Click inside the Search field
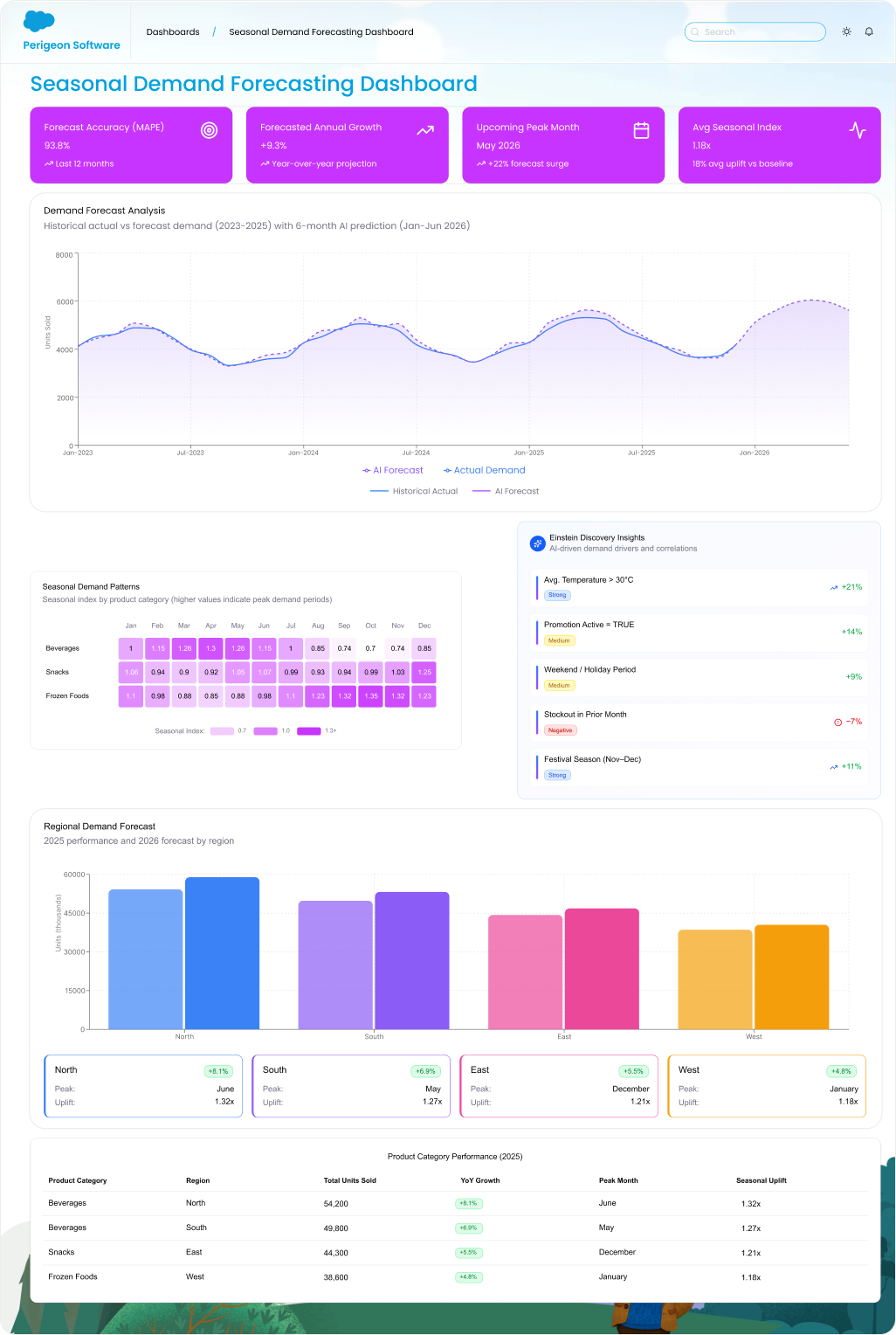 755,31
